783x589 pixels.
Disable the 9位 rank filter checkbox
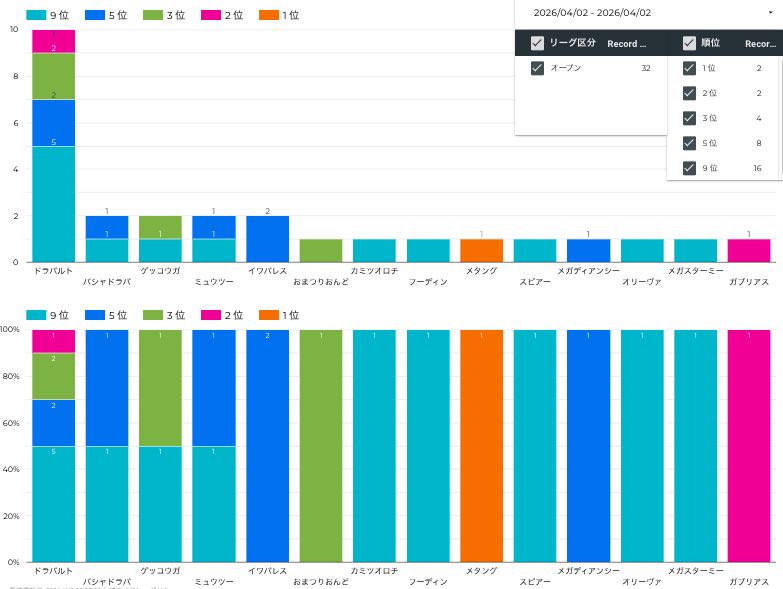coord(689,168)
